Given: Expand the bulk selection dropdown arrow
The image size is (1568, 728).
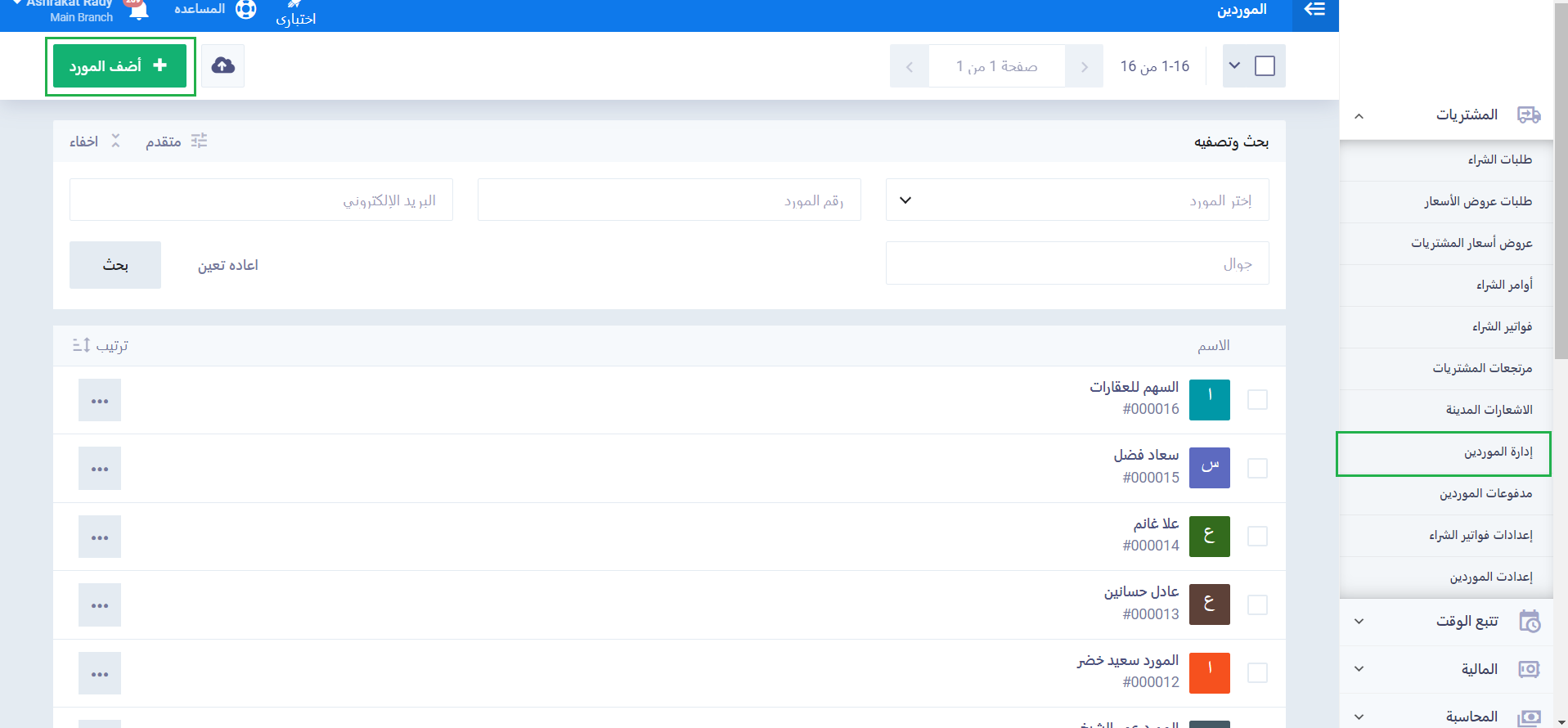Looking at the screenshot, I should [1234, 65].
